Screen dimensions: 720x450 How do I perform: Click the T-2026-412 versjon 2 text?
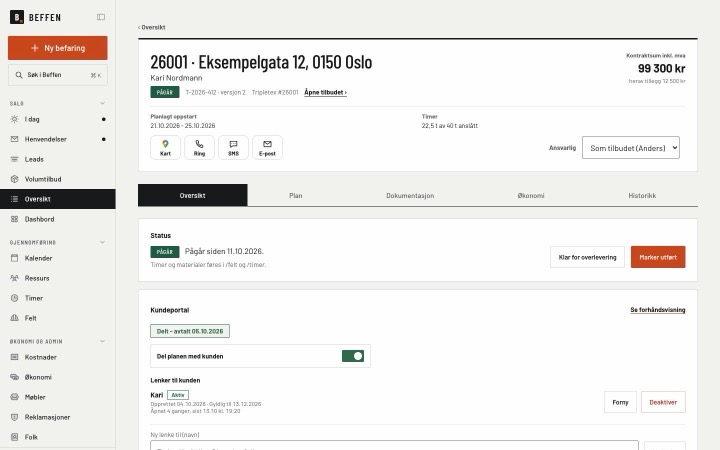tap(215, 92)
